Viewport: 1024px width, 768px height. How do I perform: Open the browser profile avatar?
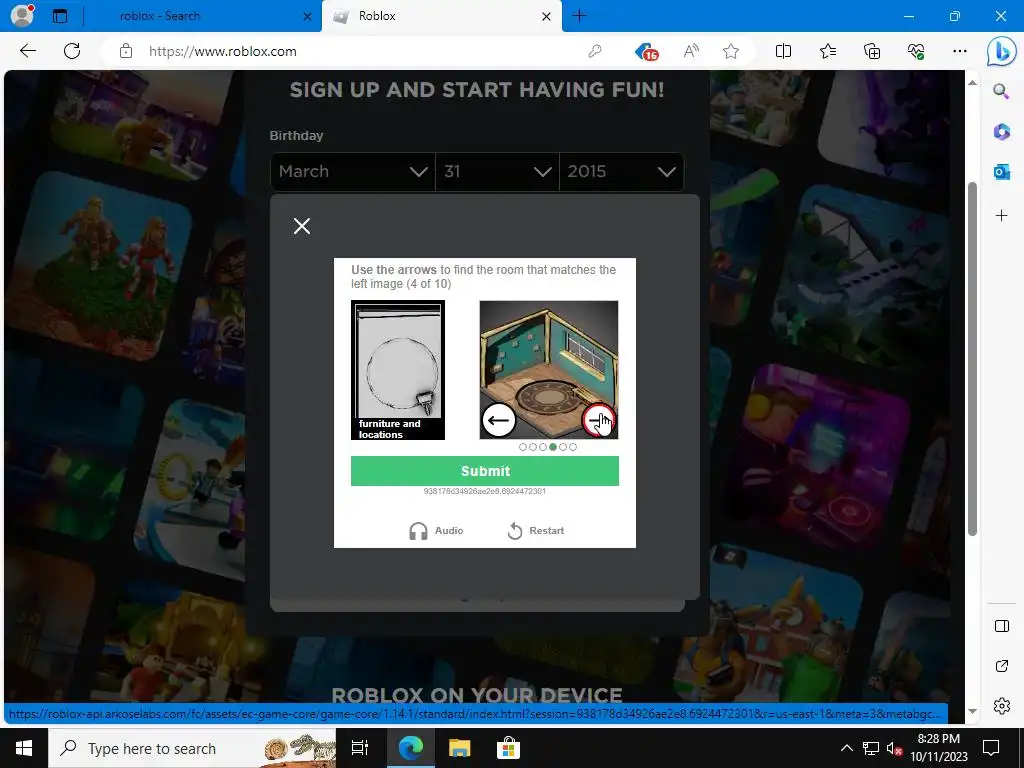22,16
